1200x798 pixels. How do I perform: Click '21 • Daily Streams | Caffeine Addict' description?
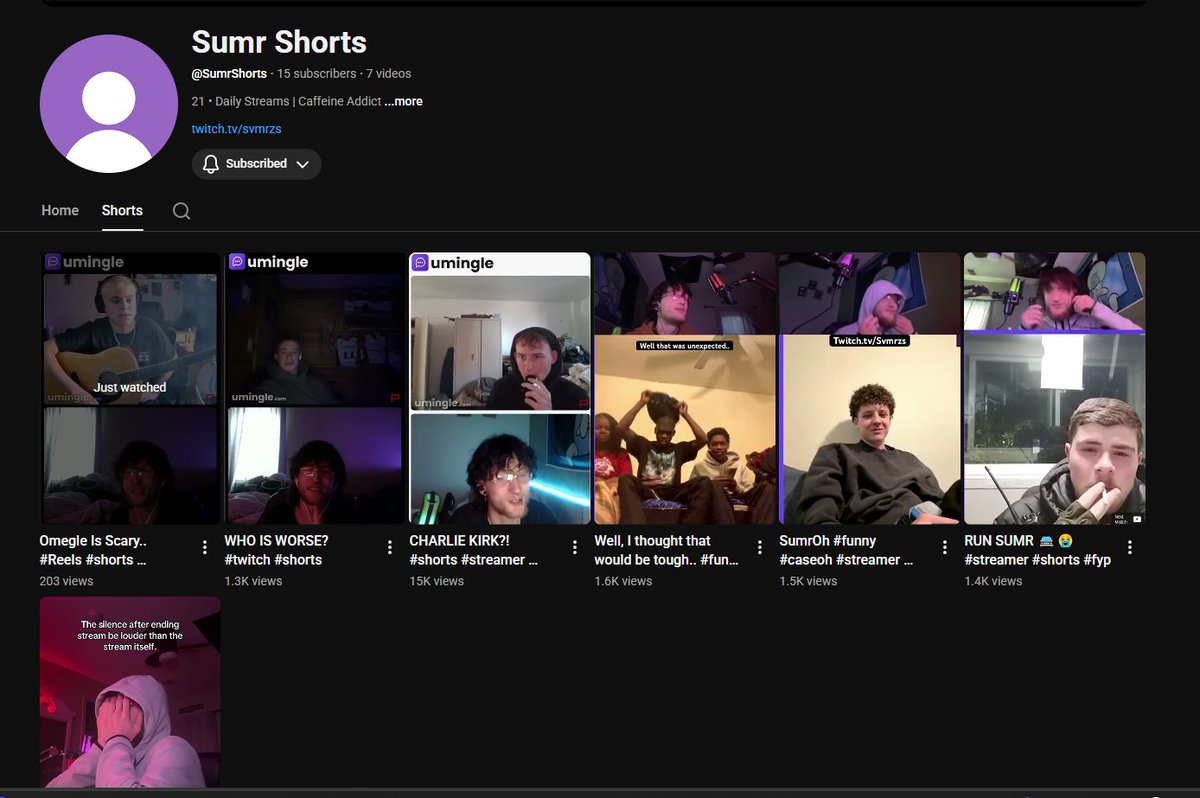[x=287, y=101]
